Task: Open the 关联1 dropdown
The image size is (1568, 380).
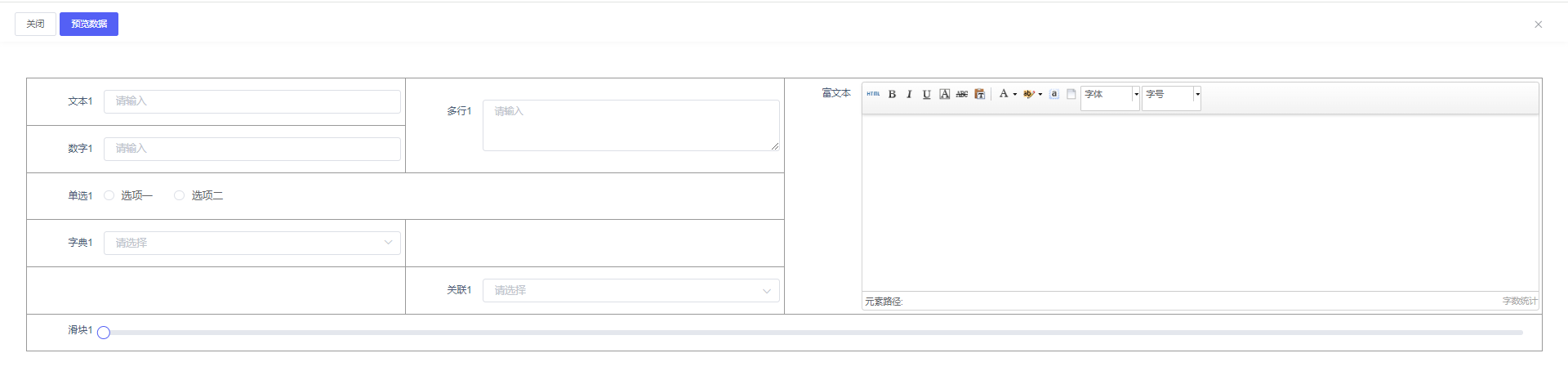Action: coord(630,290)
